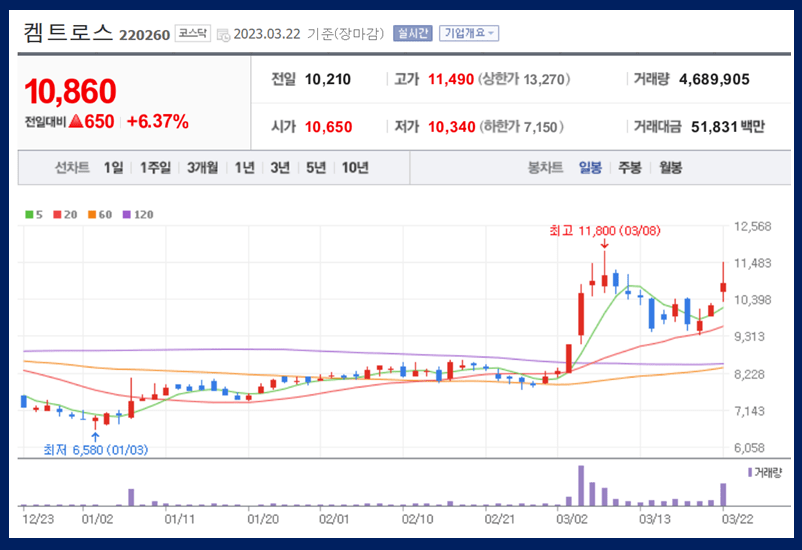802x550 pixels.
Task: Click the 최저 6,580 (01/03) label
Action: 96,450
